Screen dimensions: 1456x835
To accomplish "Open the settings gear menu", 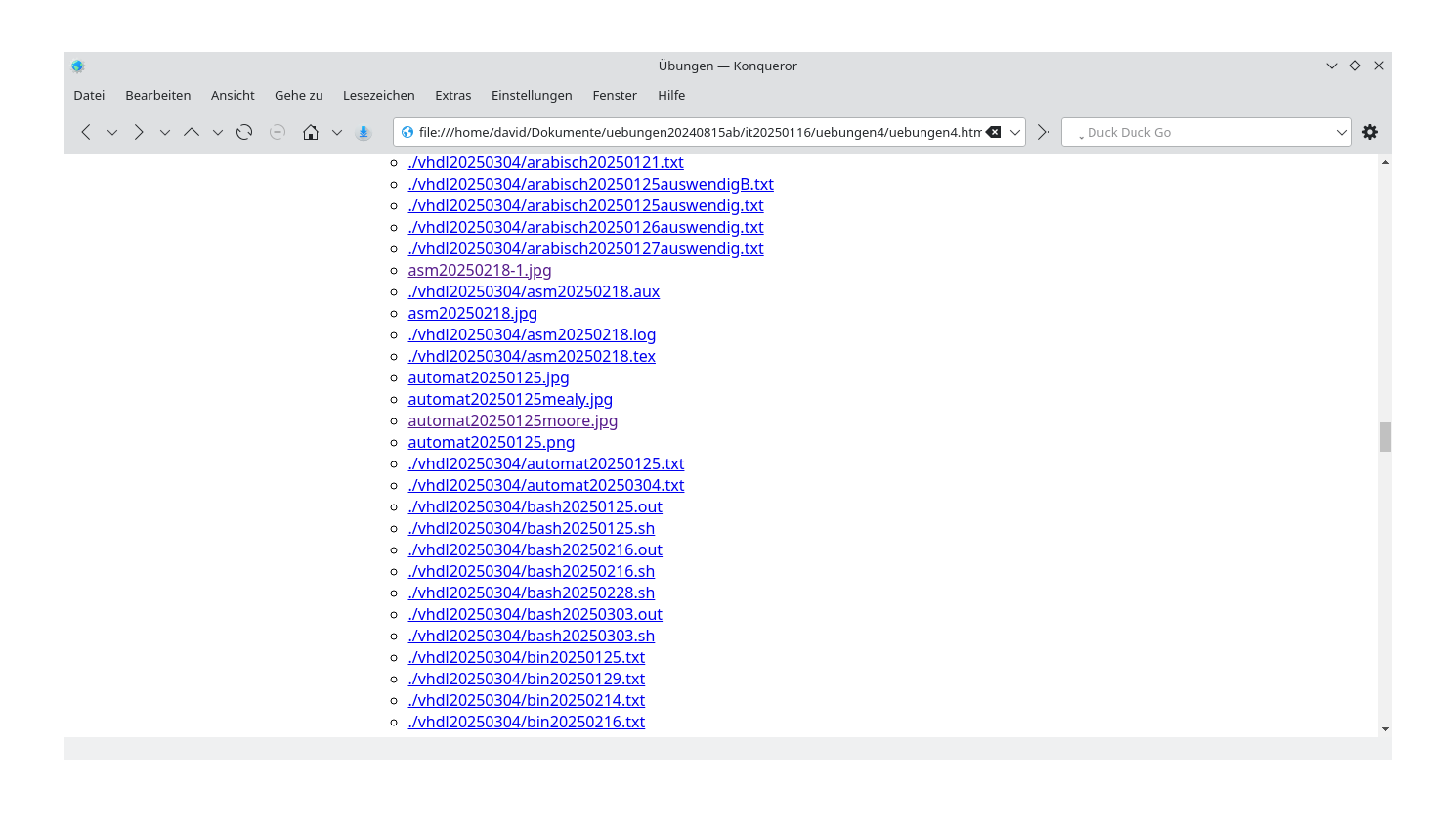I will pyautogui.click(x=1370, y=132).
